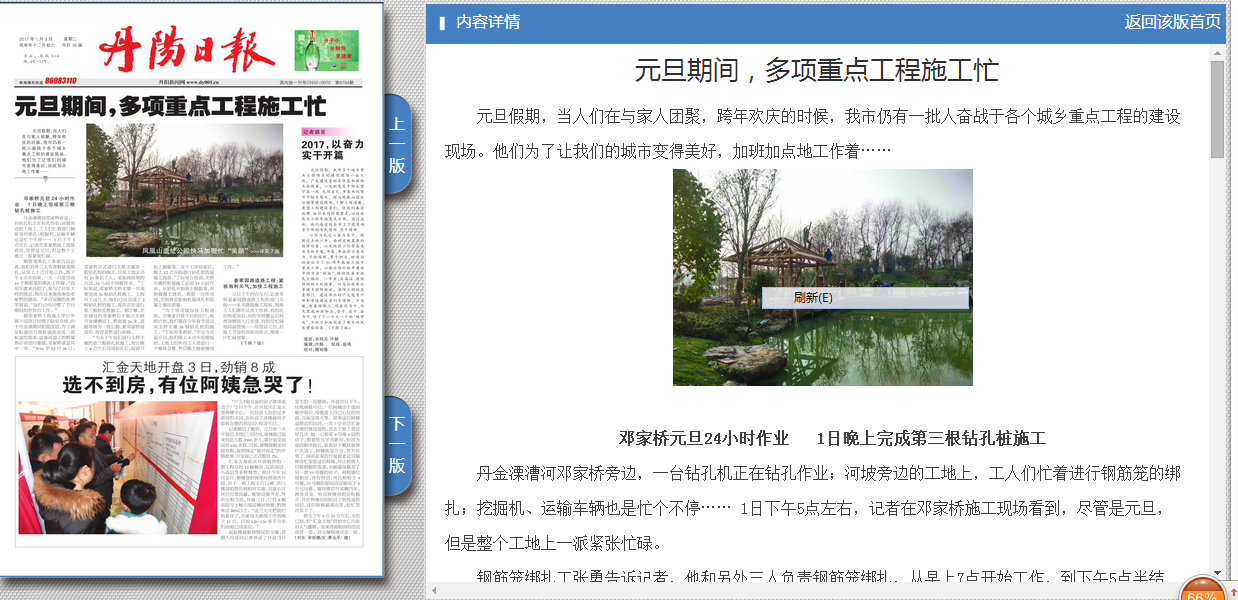Go to next page with 下一版 tab

[x=397, y=445]
